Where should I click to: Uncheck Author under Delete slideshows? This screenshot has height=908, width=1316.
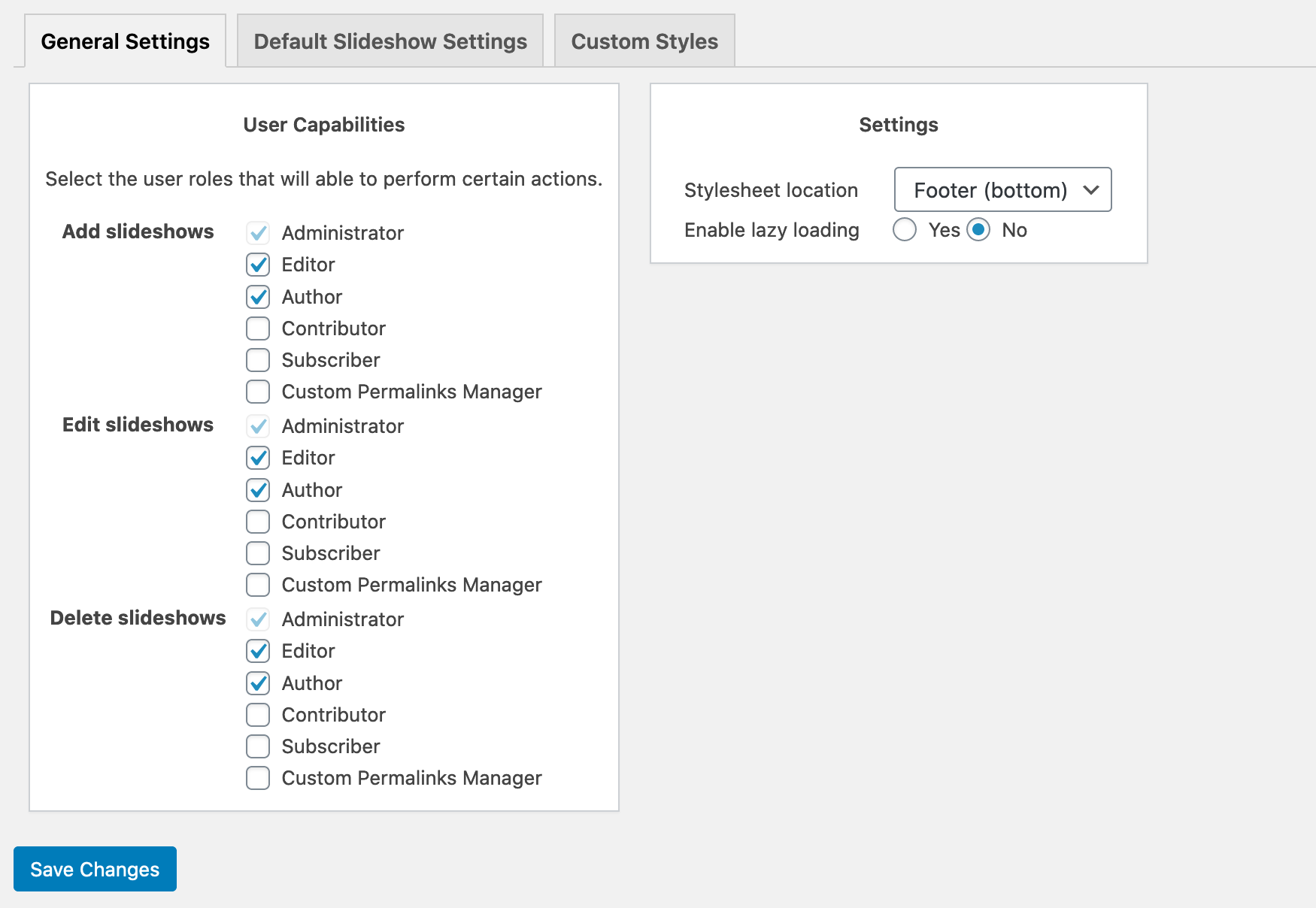click(x=258, y=683)
